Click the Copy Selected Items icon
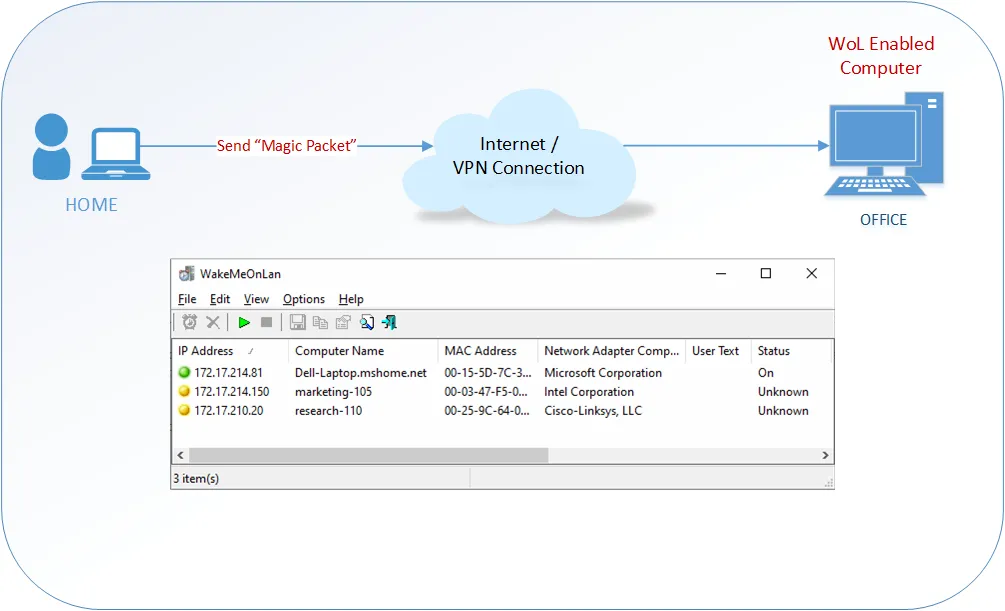This screenshot has height=611, width=1005. point(320,322)
